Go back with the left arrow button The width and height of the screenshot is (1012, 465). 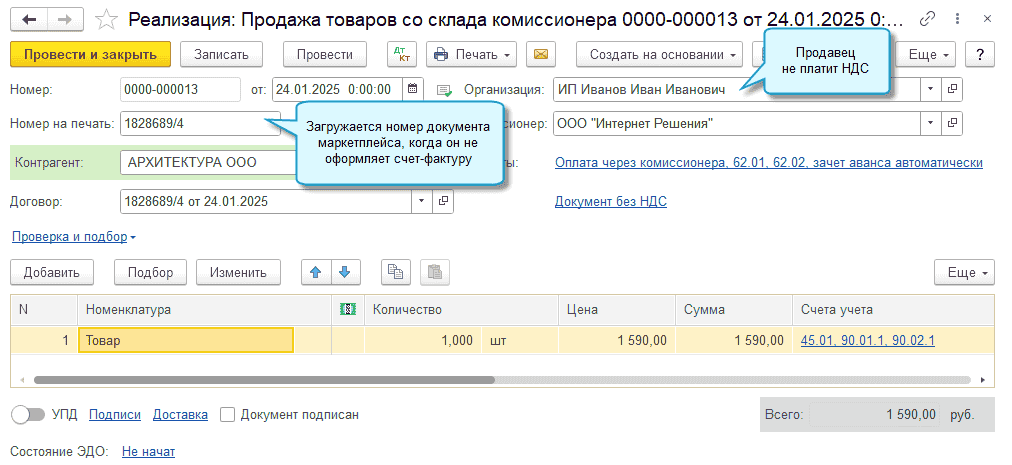(29, 19)
